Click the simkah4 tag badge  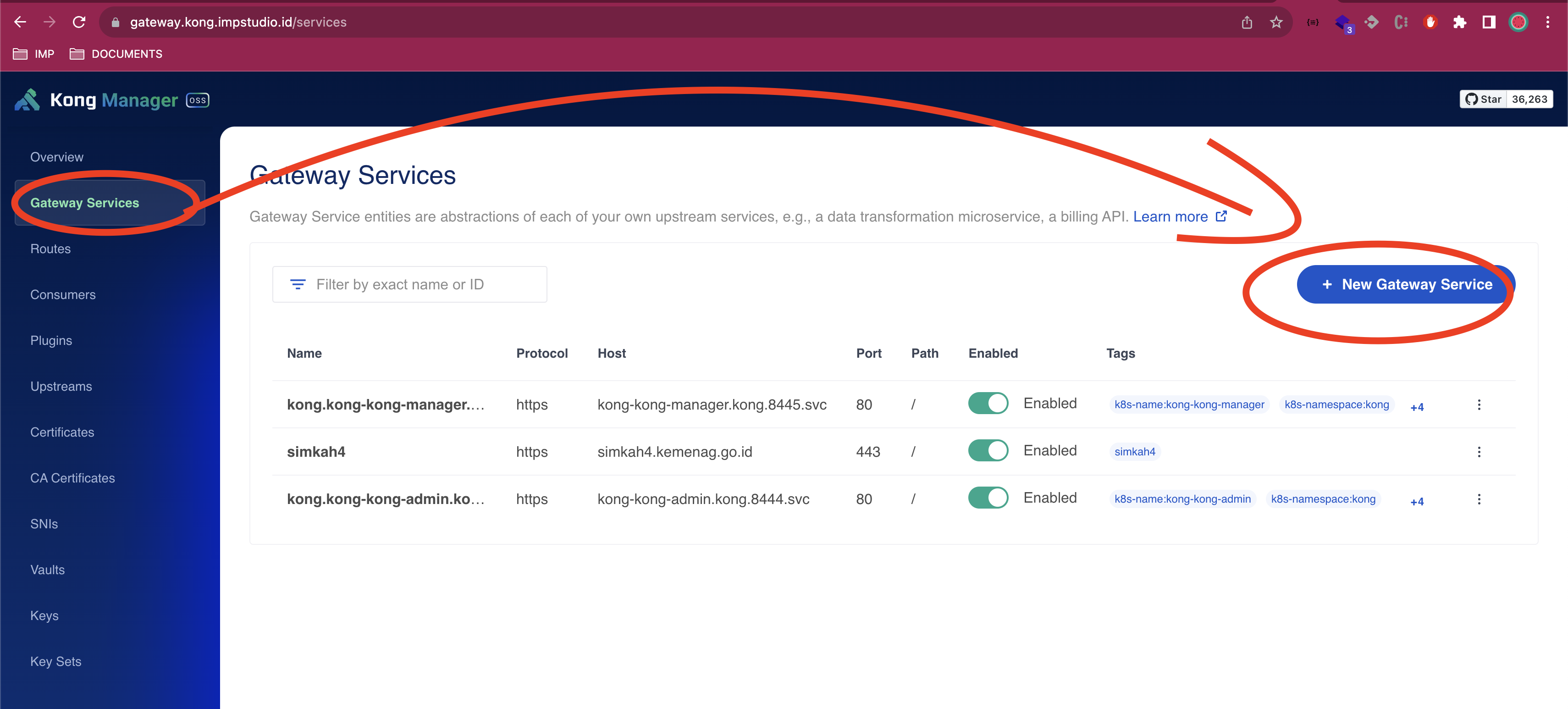tap(1135, 452)
